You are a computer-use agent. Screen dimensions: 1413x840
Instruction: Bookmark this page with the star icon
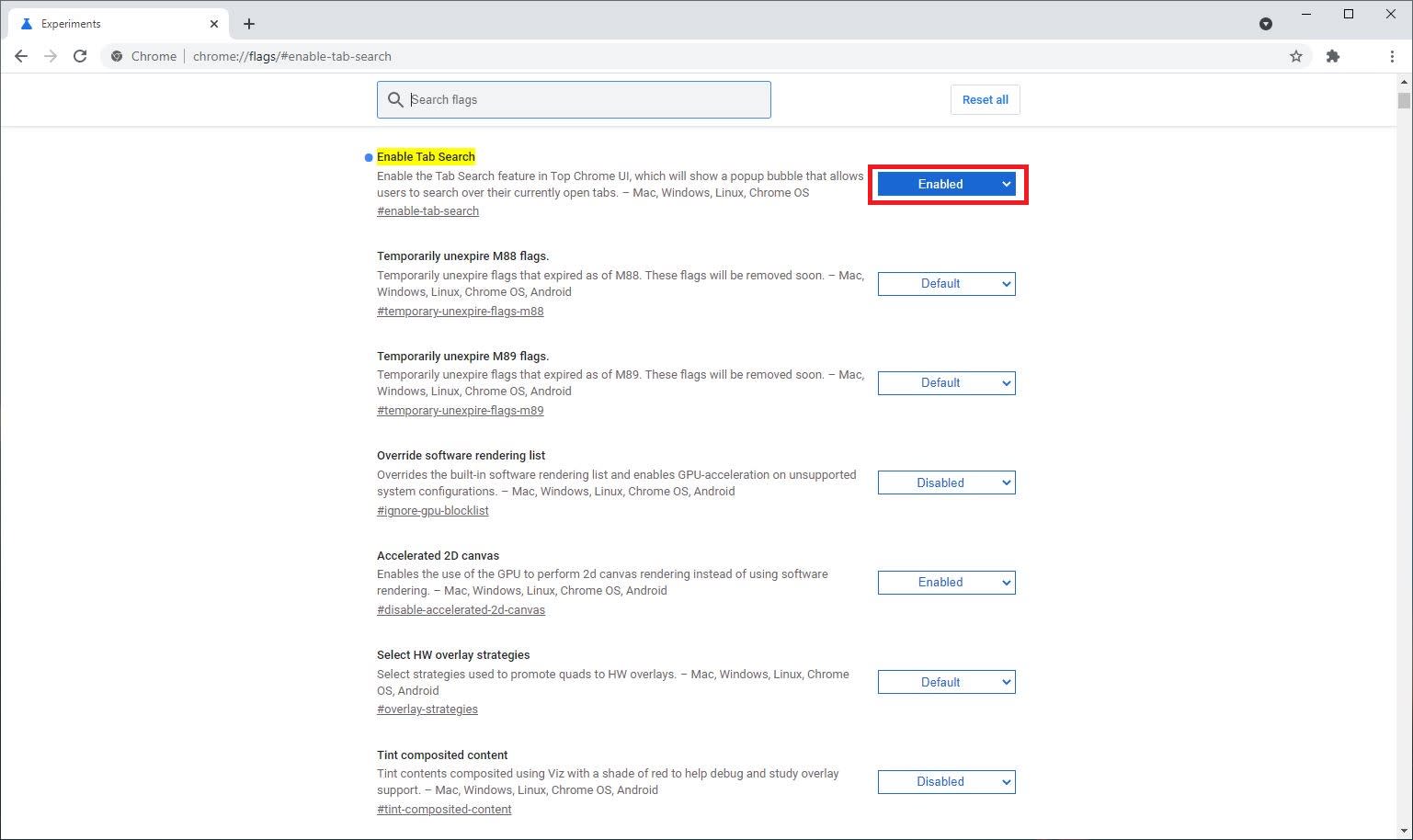click(1296, 56)
